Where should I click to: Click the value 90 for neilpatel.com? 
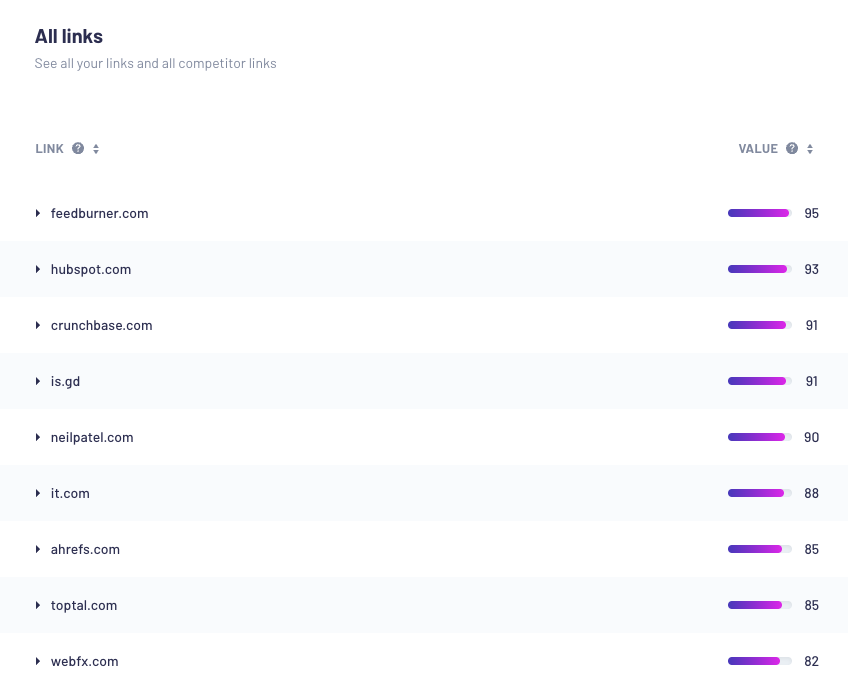pyautogui.click(x=811, y=437)
